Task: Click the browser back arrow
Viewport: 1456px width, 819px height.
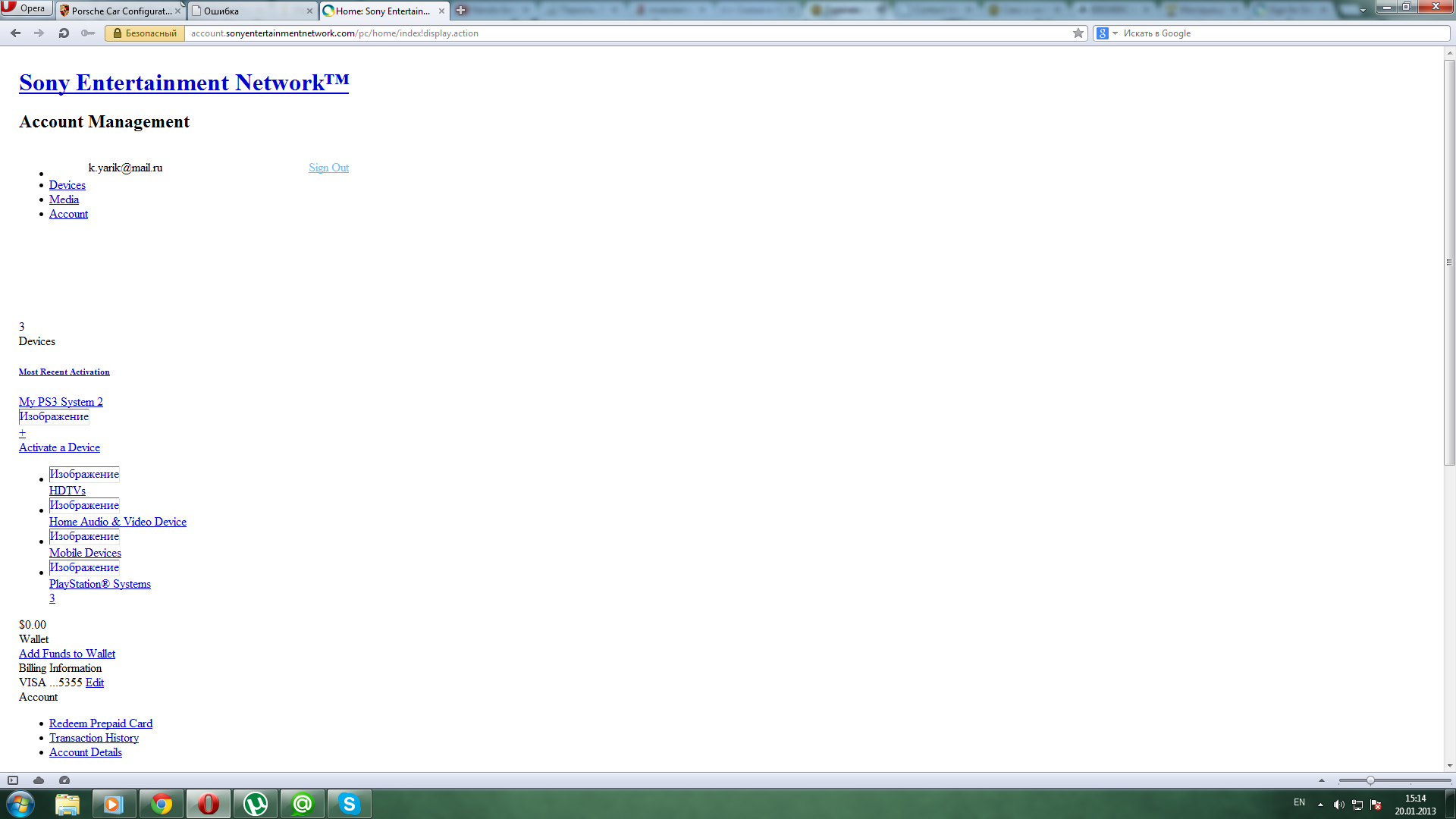Action: coord(15,33)
